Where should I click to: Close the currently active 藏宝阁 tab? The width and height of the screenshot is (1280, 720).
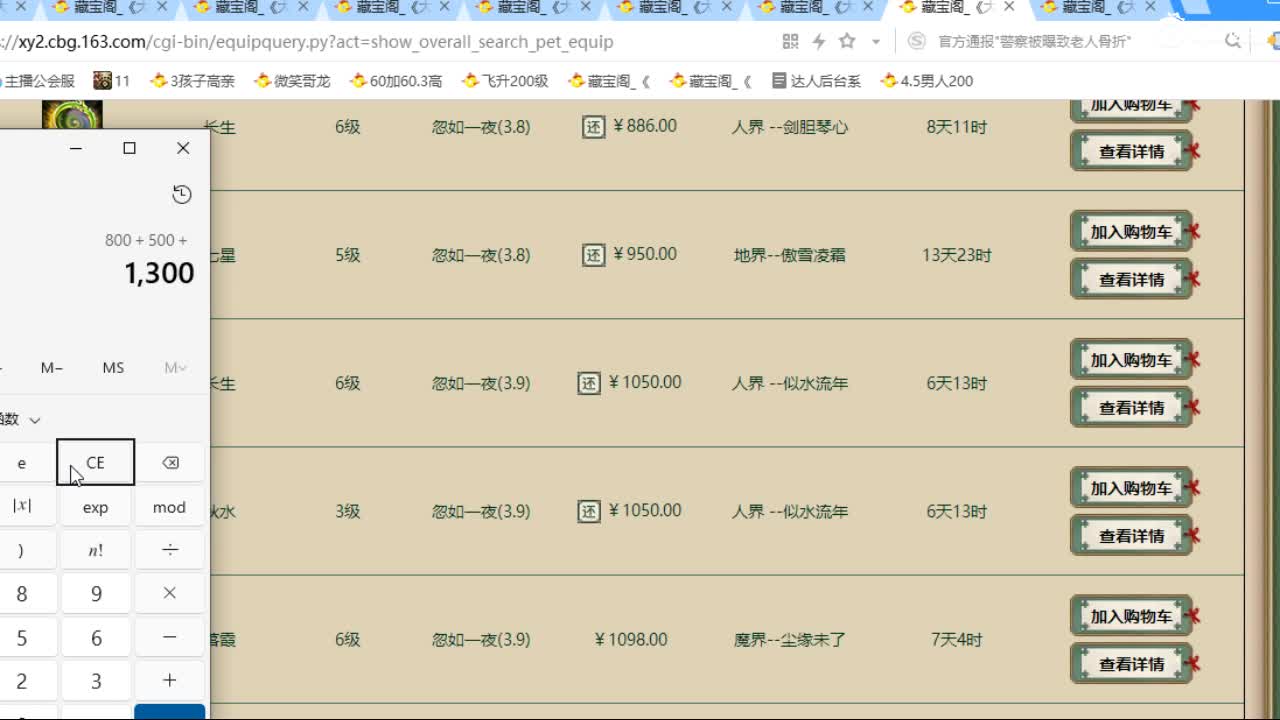point(1009,7)
